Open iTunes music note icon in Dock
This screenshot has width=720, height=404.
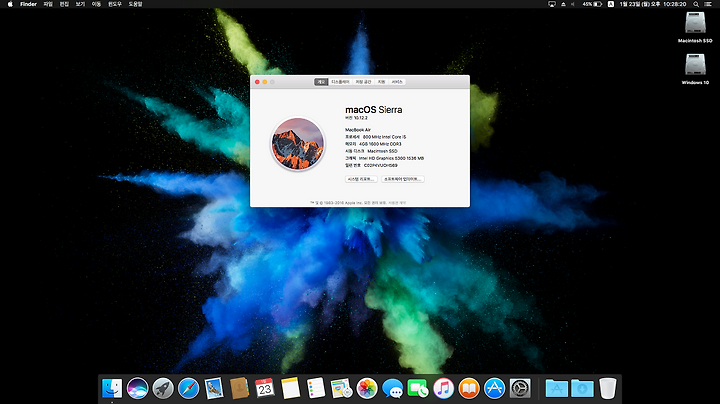444,388
